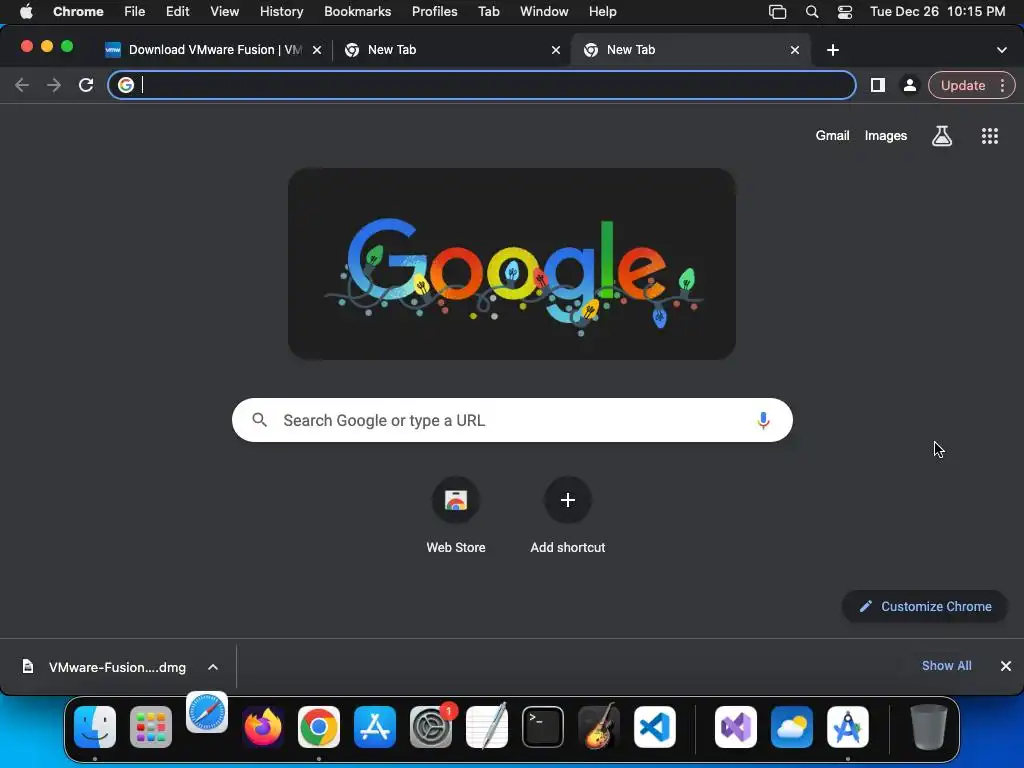This screenshot has width=1024, height=768.
Task: Click the browser forward arrow
Action: coord(54,85)
